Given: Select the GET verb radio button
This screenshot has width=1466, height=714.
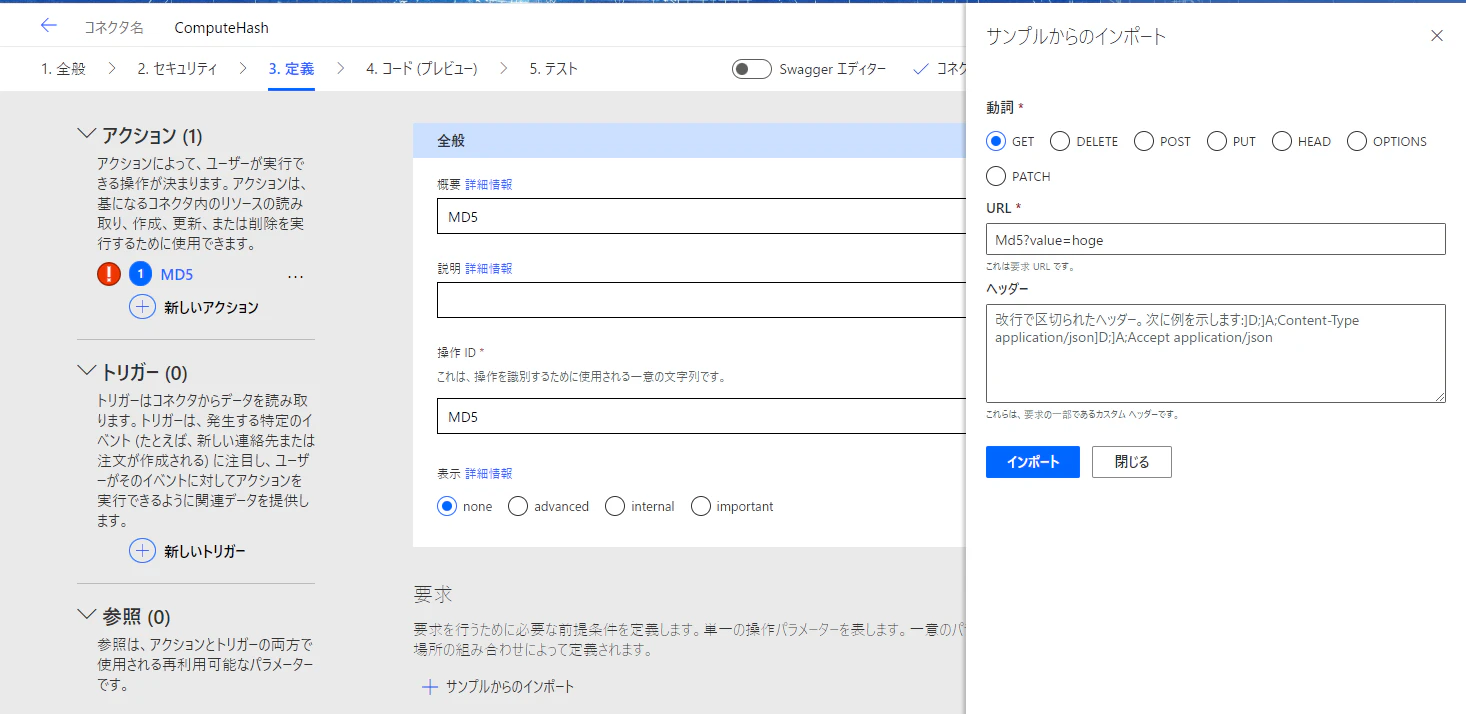Looking at the screenshot, I should 995,141.
